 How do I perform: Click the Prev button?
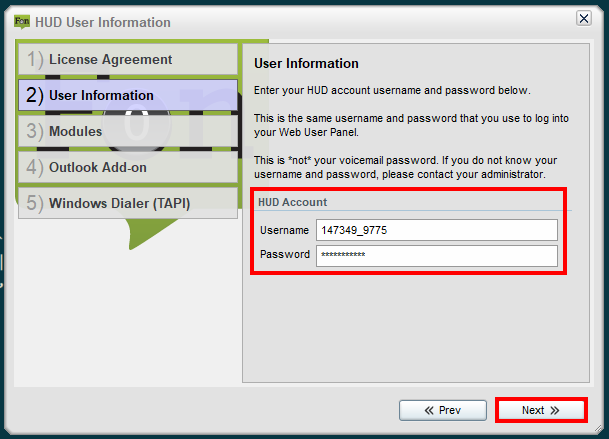point(443,410)
